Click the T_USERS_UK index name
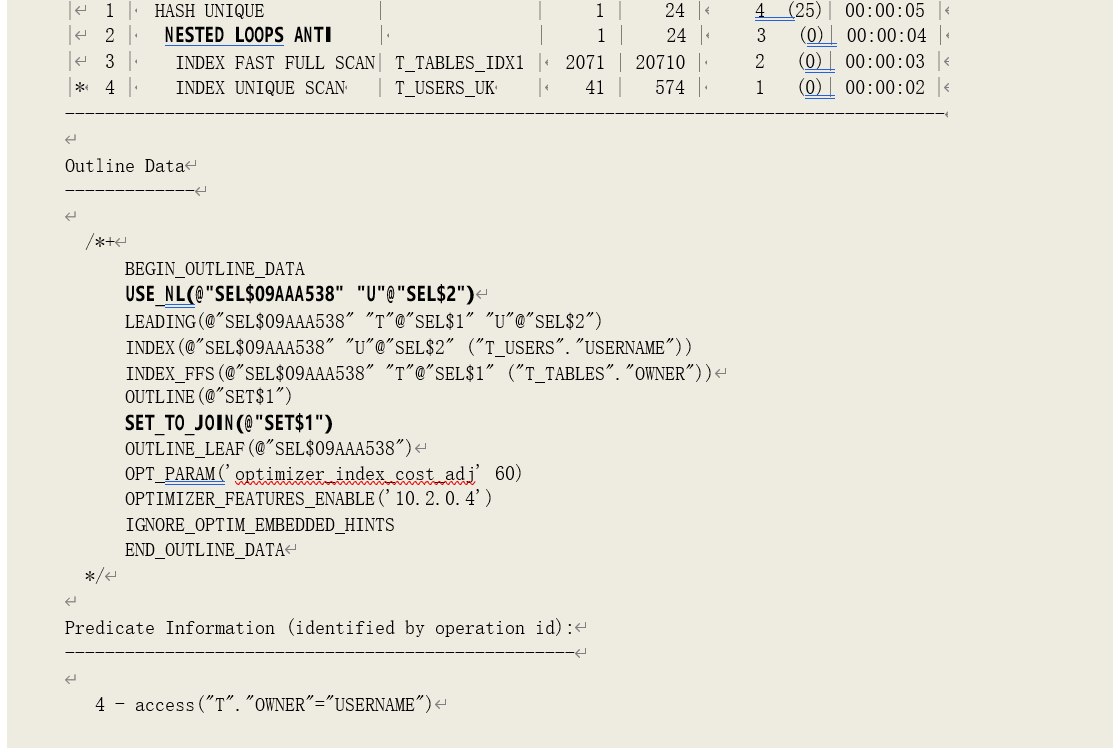This screenshot has height=748, width=1113. [445, 88]
